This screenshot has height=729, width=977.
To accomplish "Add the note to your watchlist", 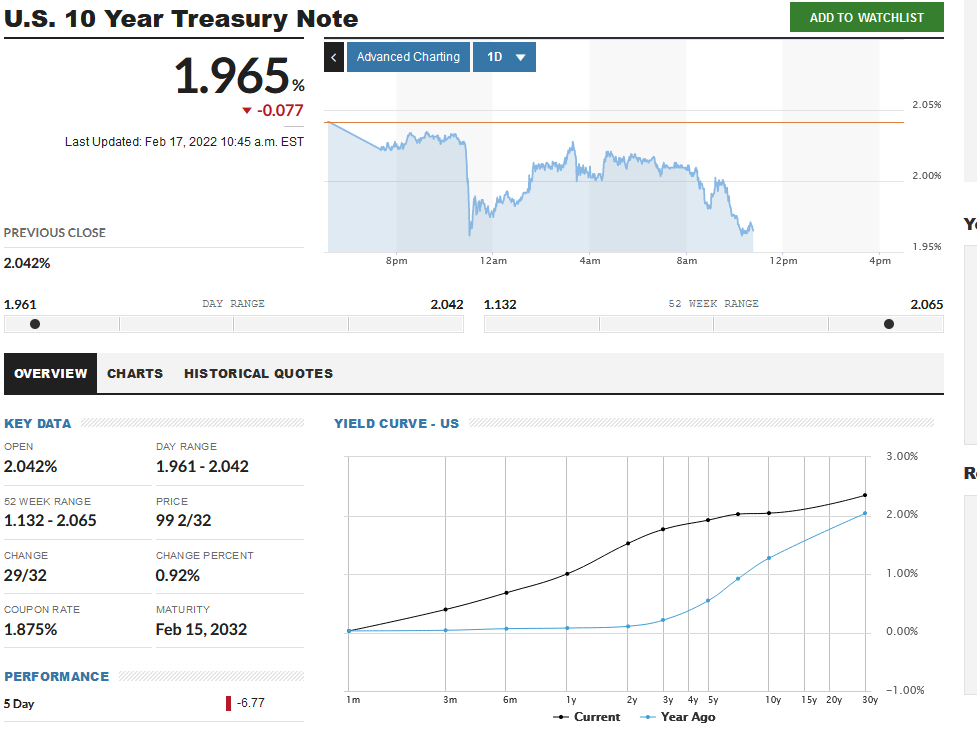I will 867,17.
